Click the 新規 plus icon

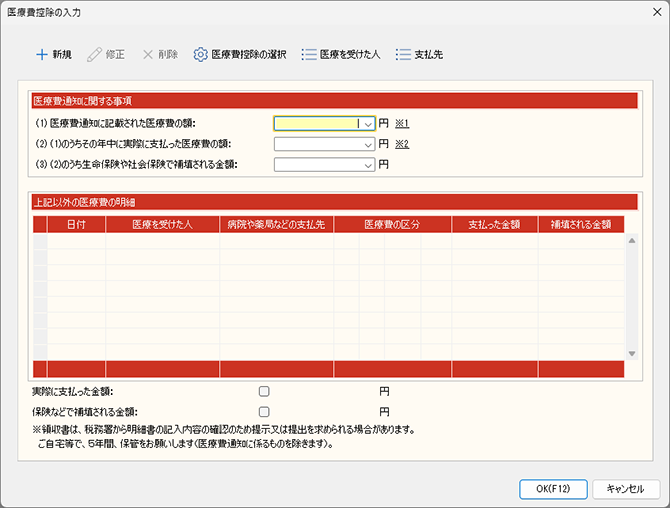41,54
